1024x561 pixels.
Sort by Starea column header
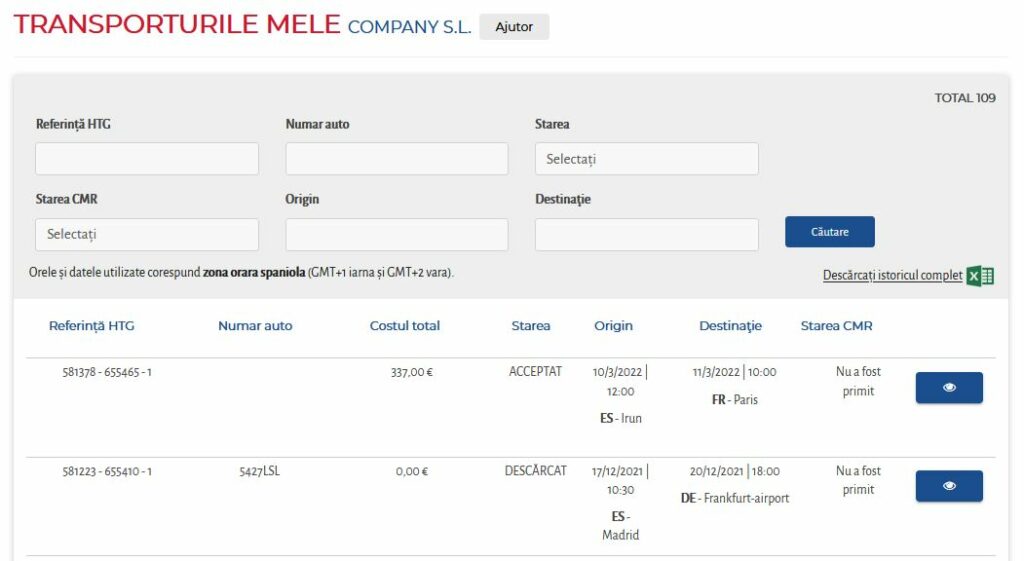pyautogui.click(x=530, y=326)
